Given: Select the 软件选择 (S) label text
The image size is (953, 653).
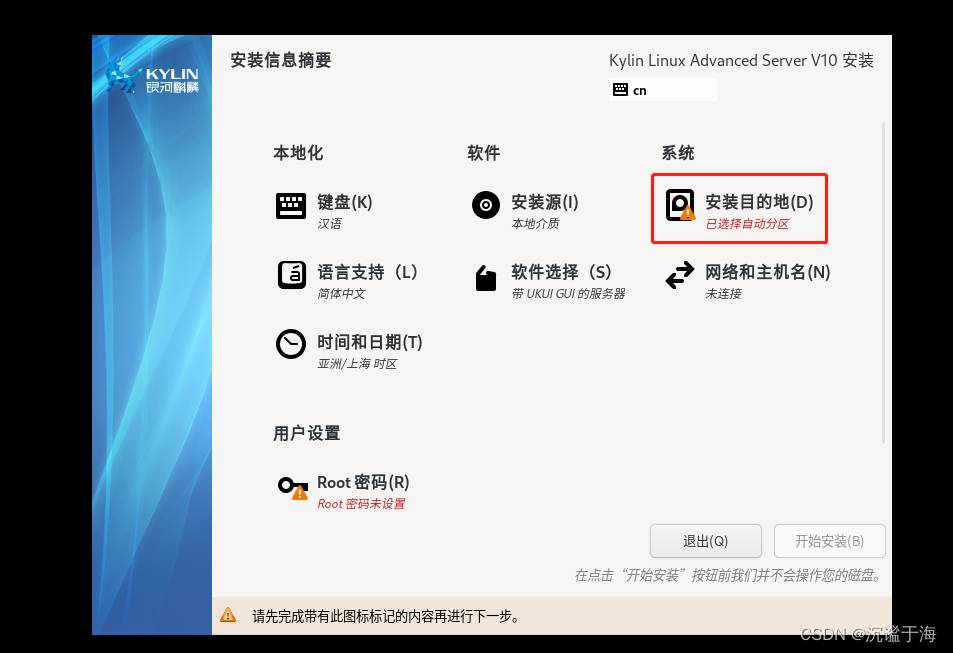Looking at the screenshot, I should [x=561, y=272].
